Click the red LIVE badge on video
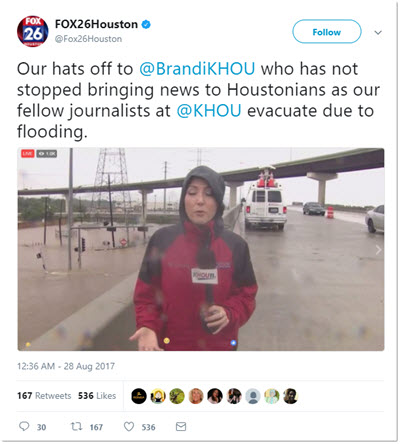This screenshot has width=400, height=444. [28, 153]
